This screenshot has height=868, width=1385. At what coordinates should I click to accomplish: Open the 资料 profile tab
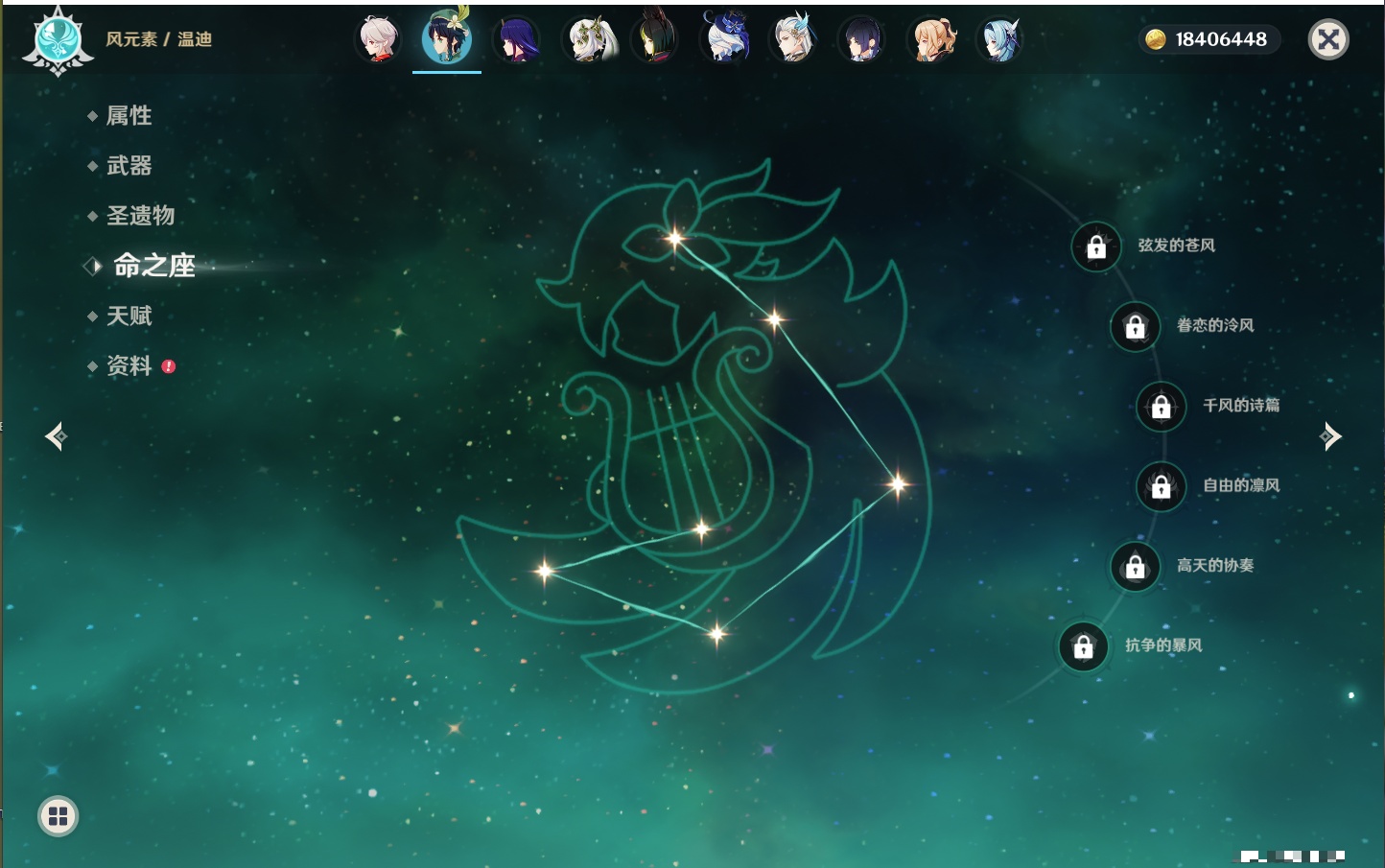pos(129,365)
